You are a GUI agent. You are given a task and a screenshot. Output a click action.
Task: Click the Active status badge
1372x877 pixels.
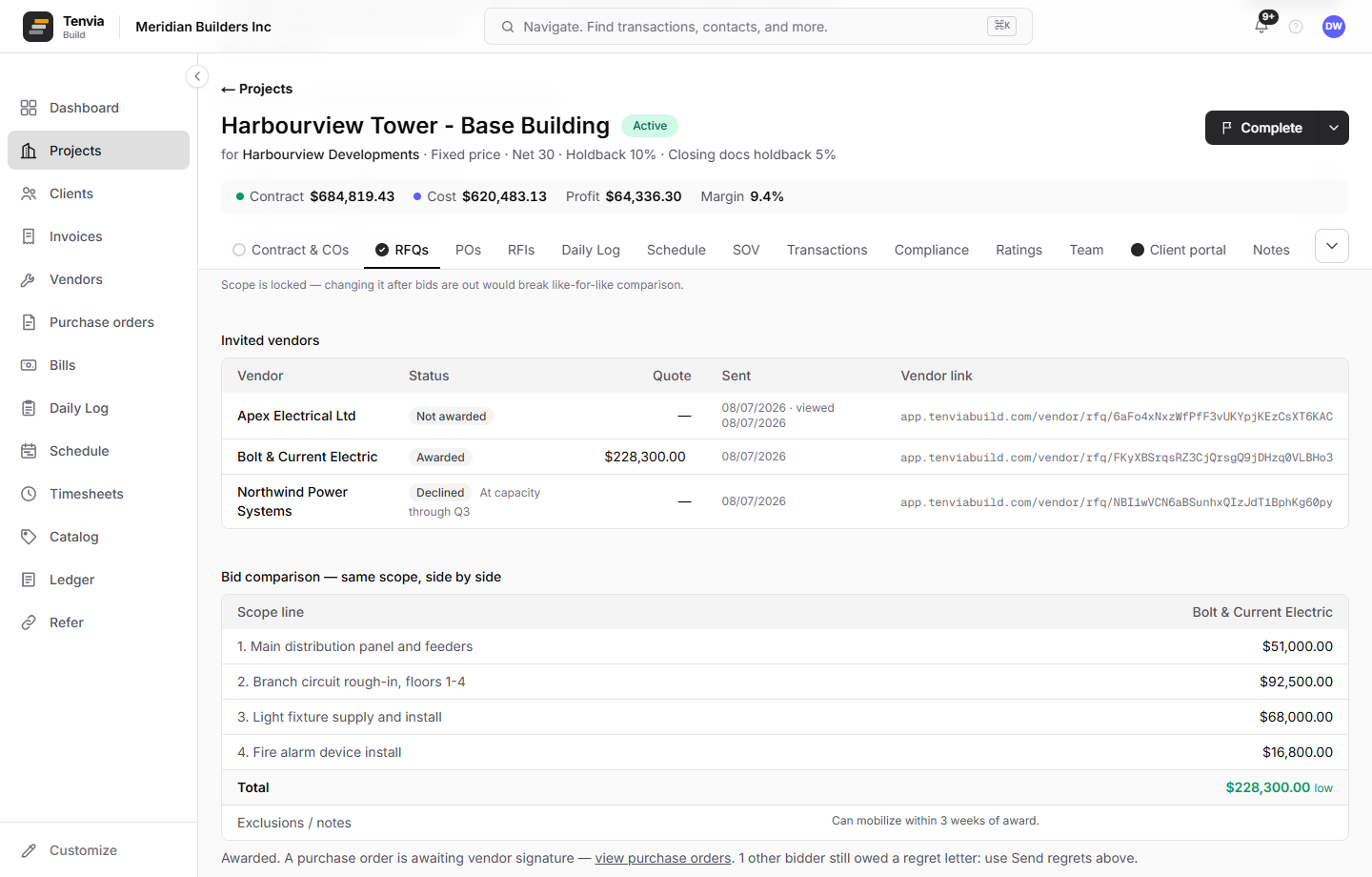[650, 126]
